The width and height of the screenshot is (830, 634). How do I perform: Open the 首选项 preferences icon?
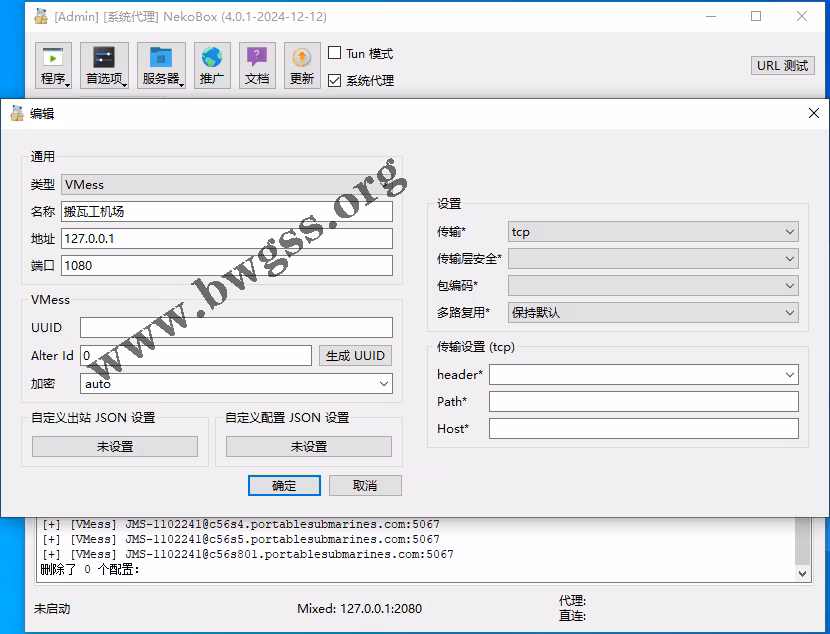pyautogui.click(x=105, y=65)
